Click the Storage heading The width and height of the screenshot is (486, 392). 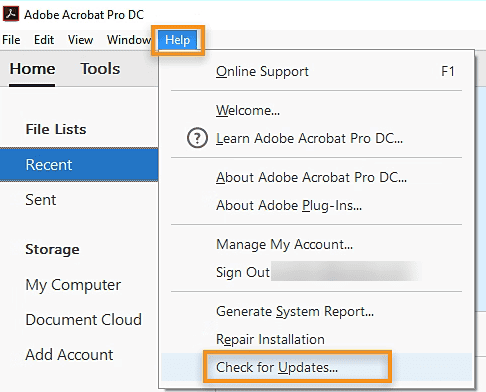pos(52,250)
